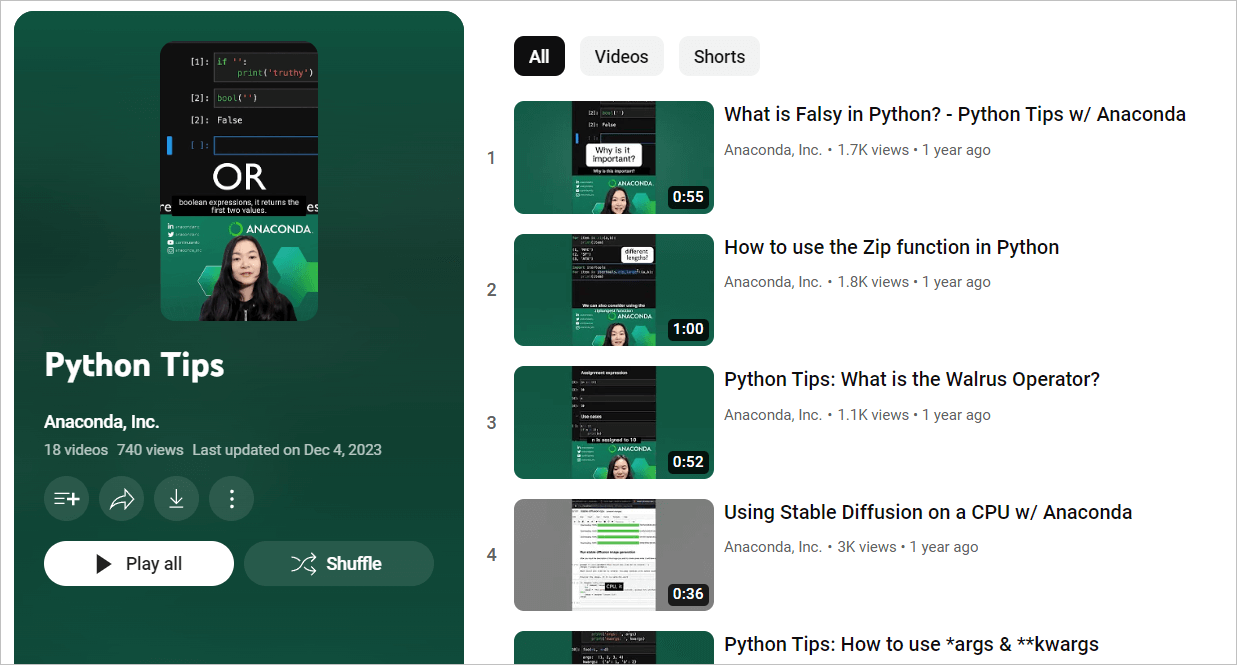The width and height of the screenshot is (1237, 665).
Task: Open the three-dot more actions menu
Action: [x=232, y=498]
